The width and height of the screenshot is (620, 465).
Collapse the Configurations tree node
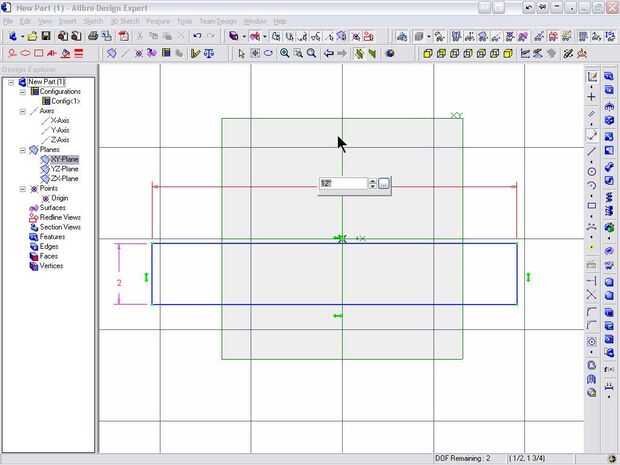[x=23, y=92]
